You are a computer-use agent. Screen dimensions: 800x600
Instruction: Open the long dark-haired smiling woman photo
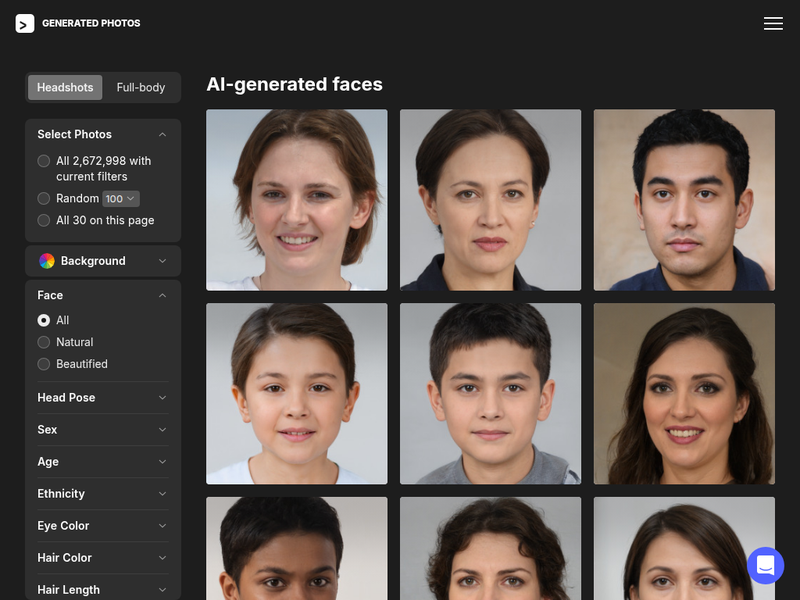(x=684, y=394)
